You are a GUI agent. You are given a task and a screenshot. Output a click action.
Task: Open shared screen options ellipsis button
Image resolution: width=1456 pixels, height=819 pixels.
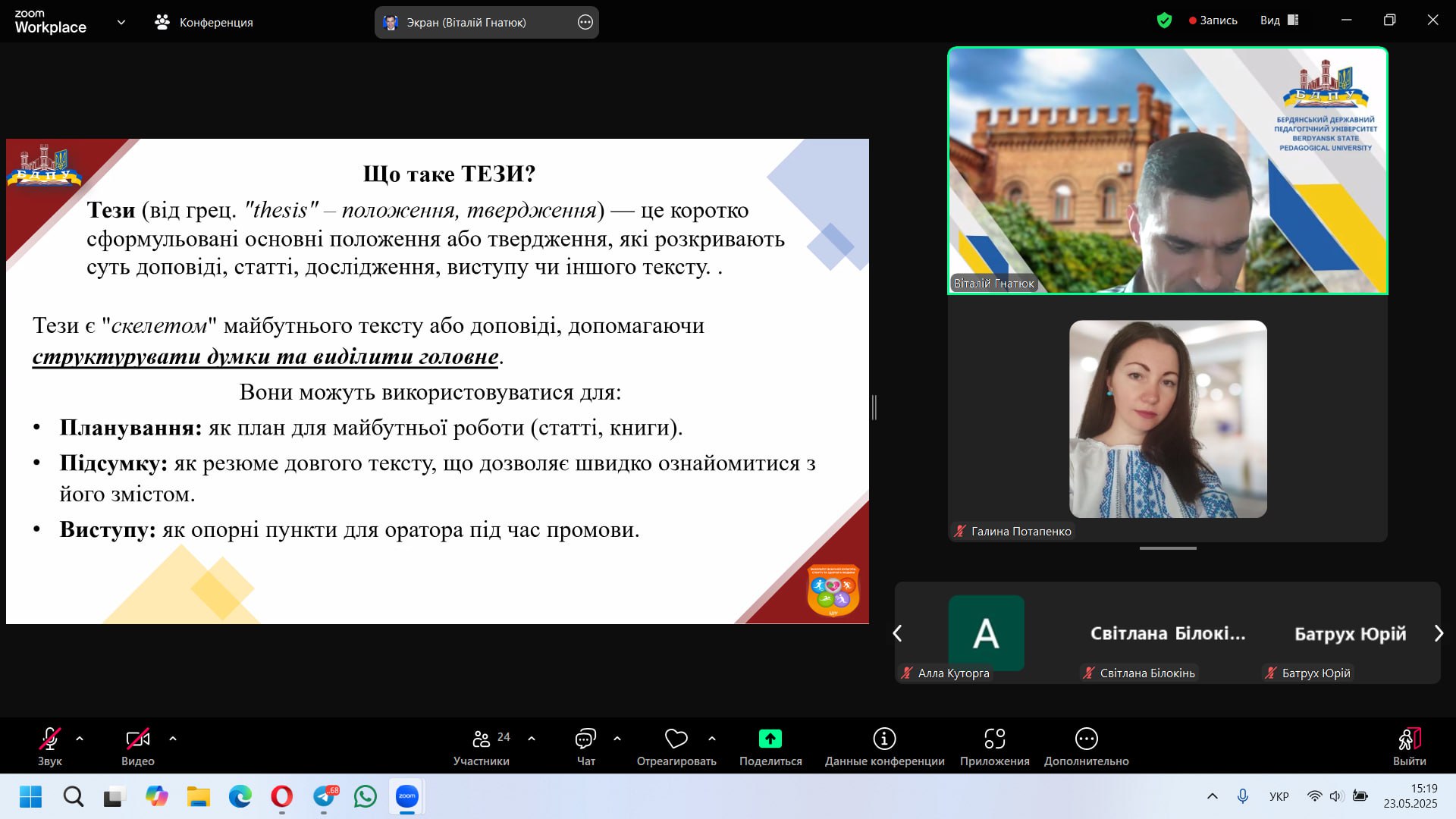point(585,22)
